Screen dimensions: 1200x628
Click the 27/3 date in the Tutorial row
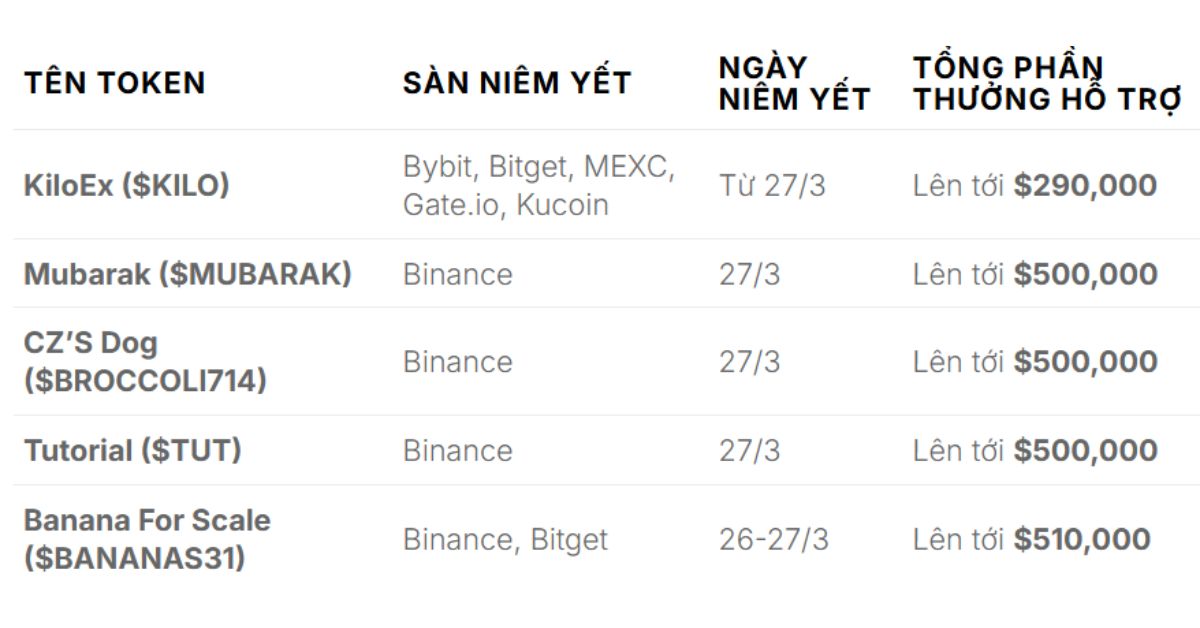(x=749, y=450)
